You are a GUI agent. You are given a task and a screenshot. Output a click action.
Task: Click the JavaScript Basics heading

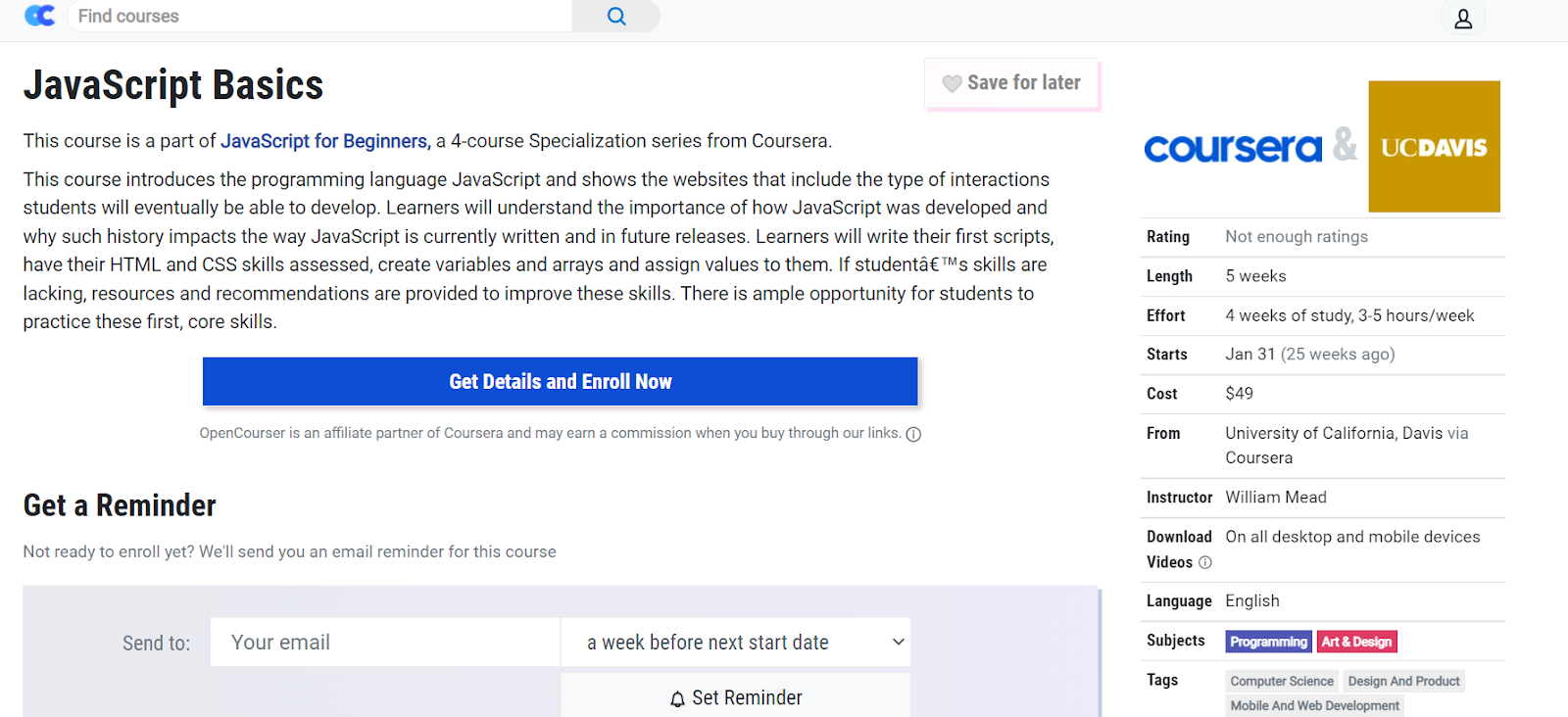click(x=173, y=86)
